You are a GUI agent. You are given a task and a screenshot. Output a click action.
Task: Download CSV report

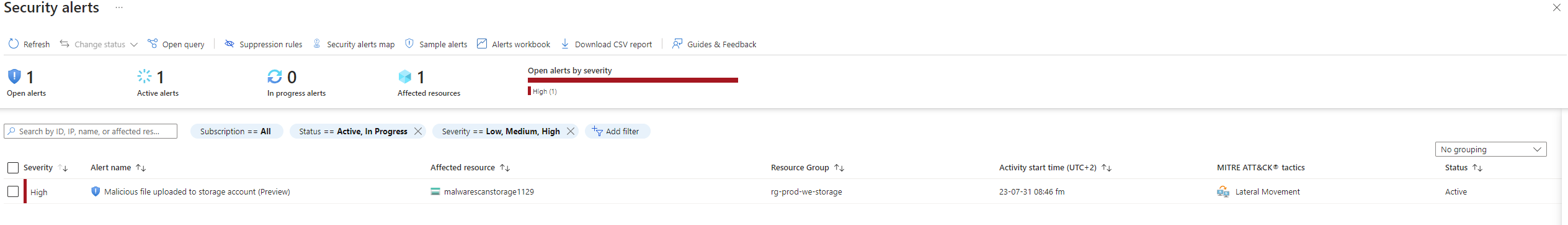tap(607, 44)
